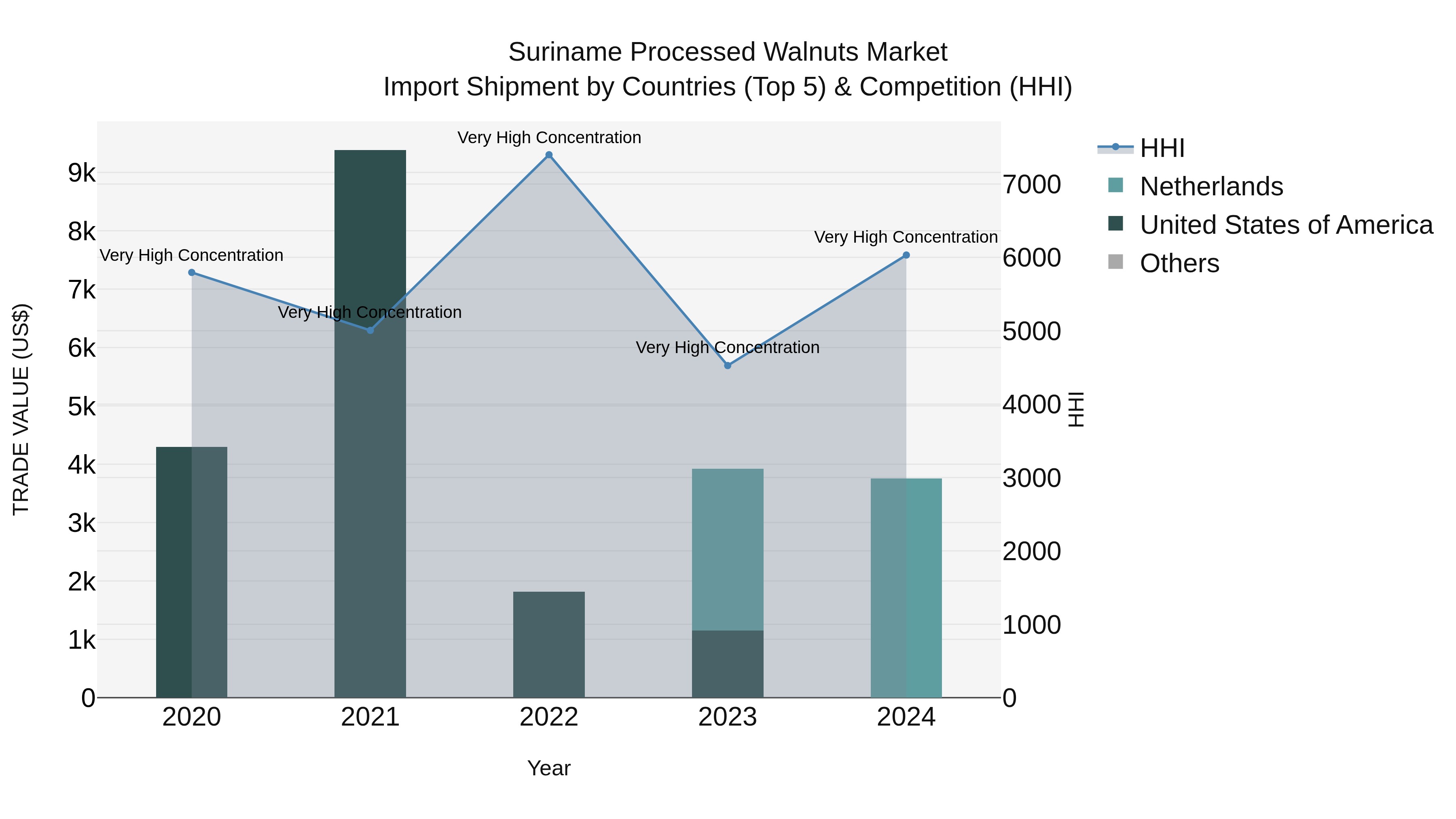Viewport: 1456px width, 819px height.
Task: Select the 2023 HHI data point
Action: coord(728,366)
